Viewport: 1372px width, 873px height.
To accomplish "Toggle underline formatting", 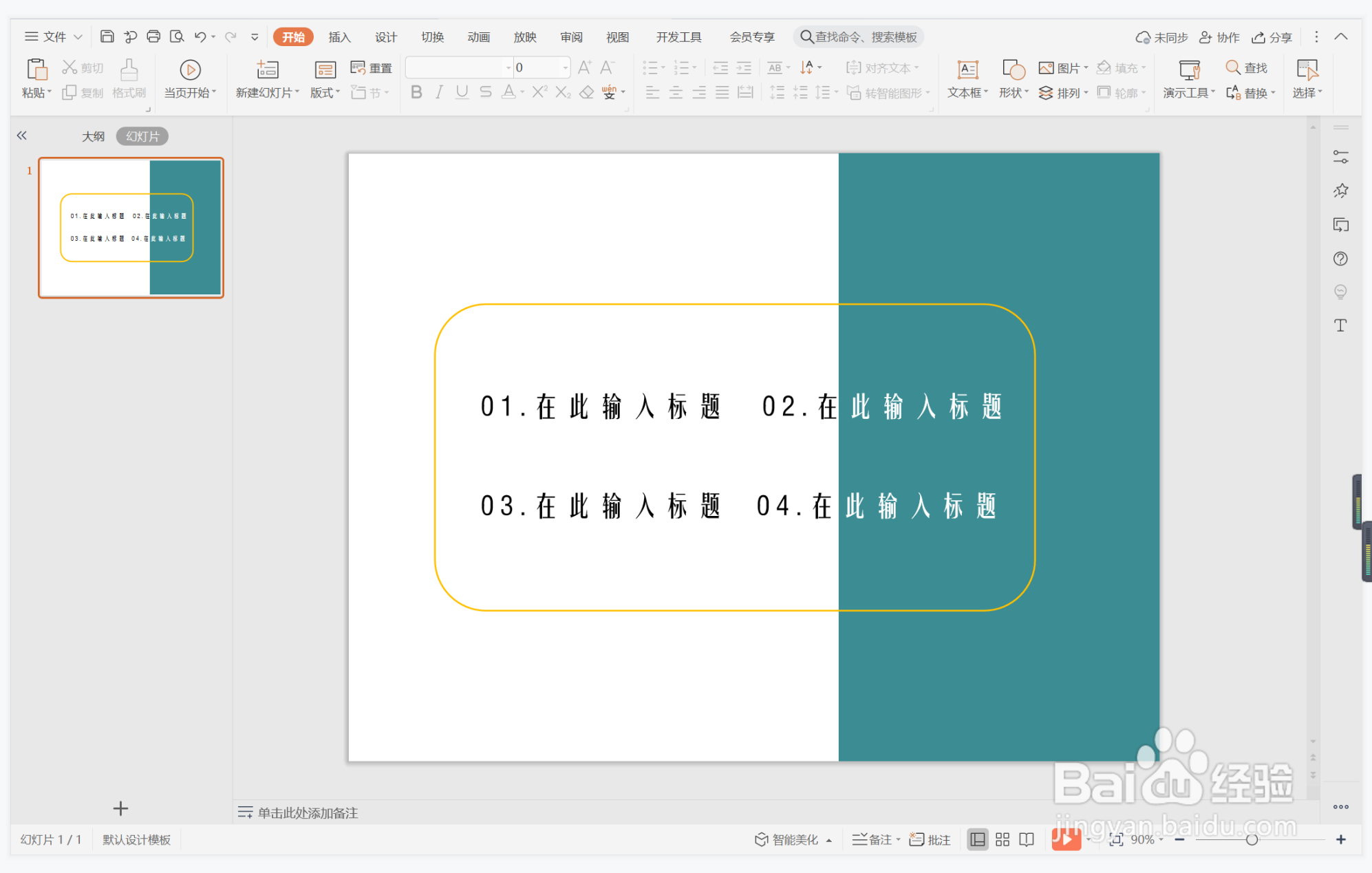I will pos(462,91).
